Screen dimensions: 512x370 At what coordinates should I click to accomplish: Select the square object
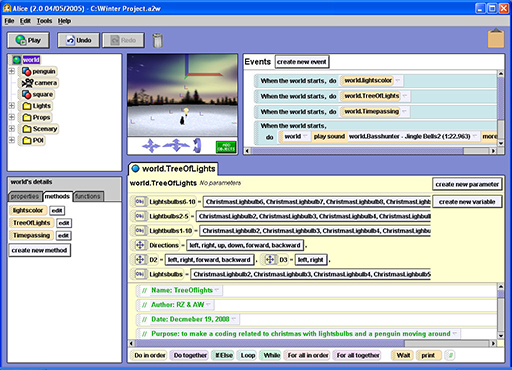[38, 94]
